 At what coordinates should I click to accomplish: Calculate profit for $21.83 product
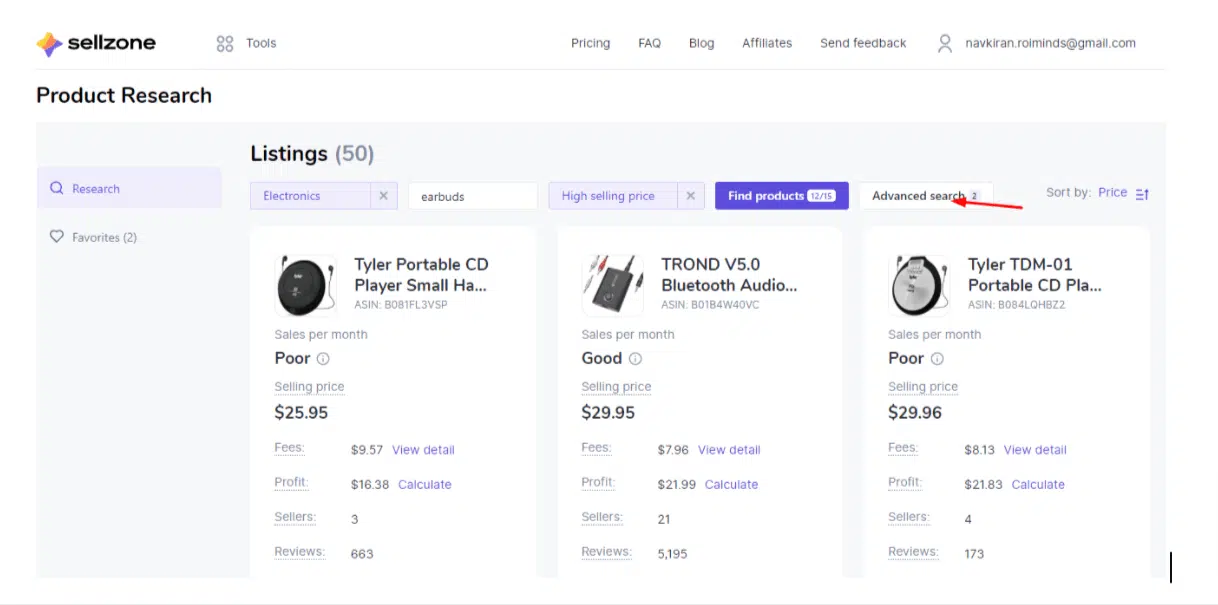[x=1038, y=484]
